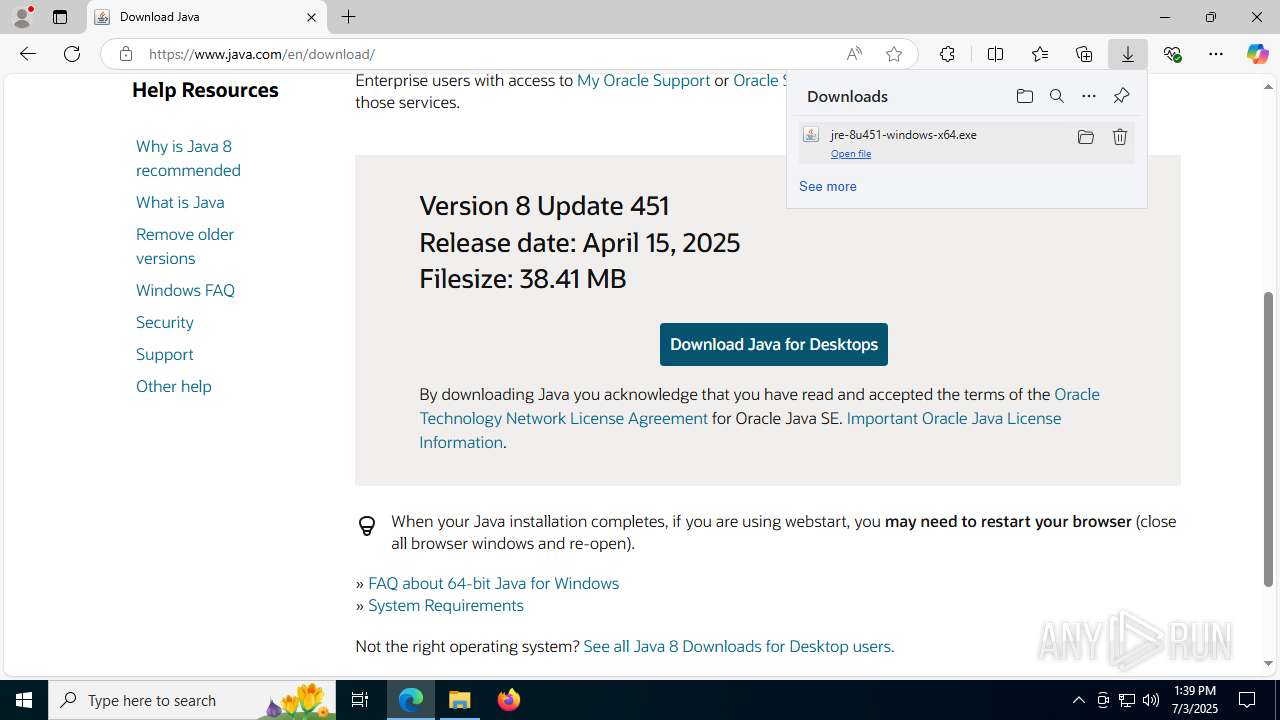Image resolution: width=1280 pixels, height=720 pixels.
Task: Open network status tray icon
Action: 1127,700
